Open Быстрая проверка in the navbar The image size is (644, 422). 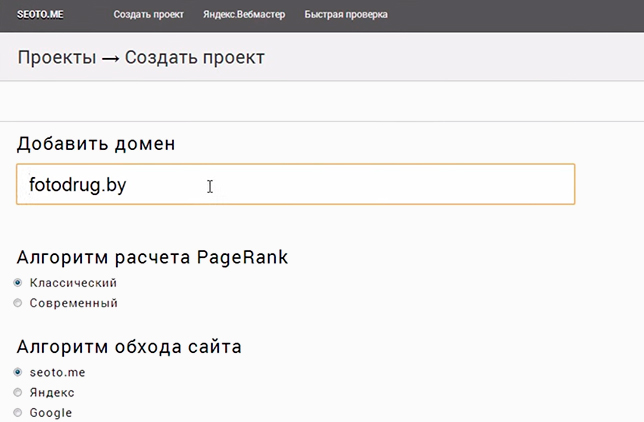pyautogui.click(x=346, y=14)
